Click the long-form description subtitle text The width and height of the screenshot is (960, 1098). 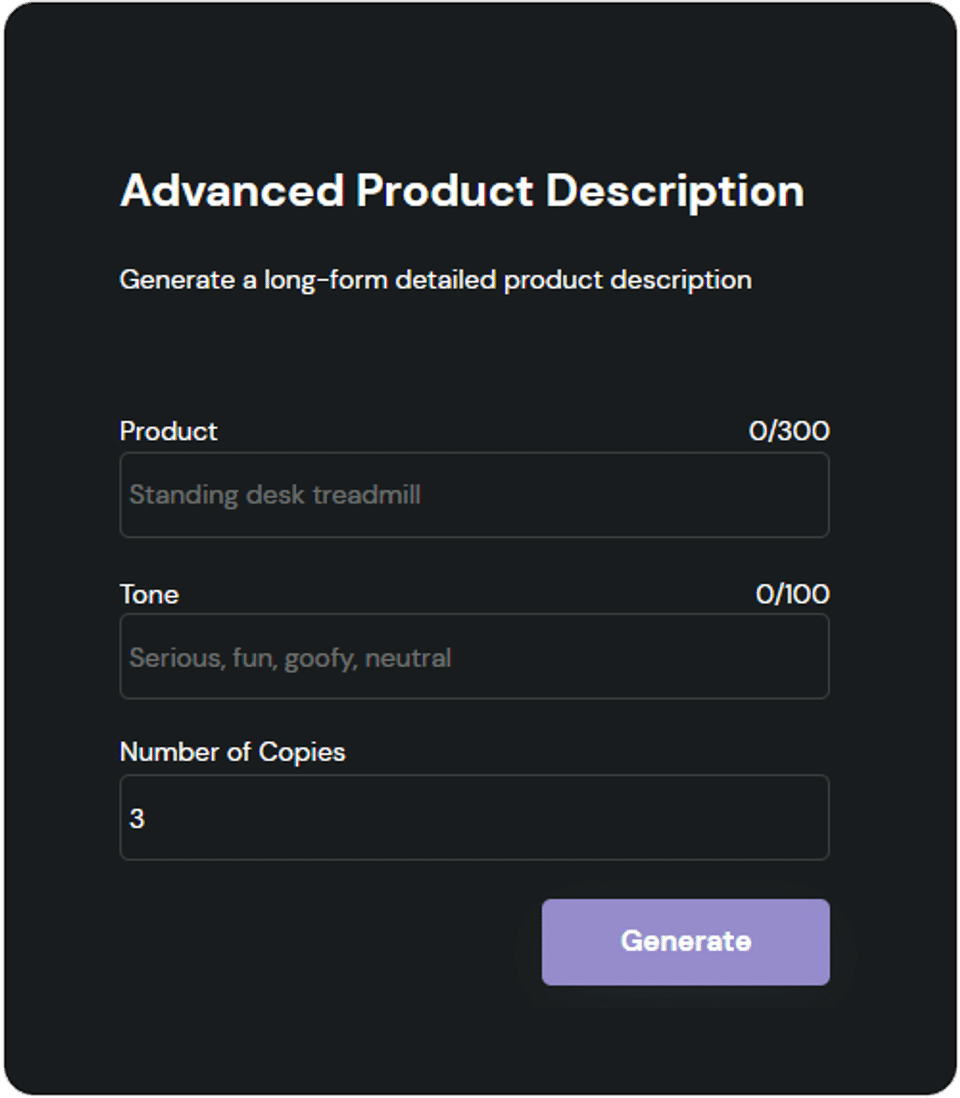click(435, 279)
